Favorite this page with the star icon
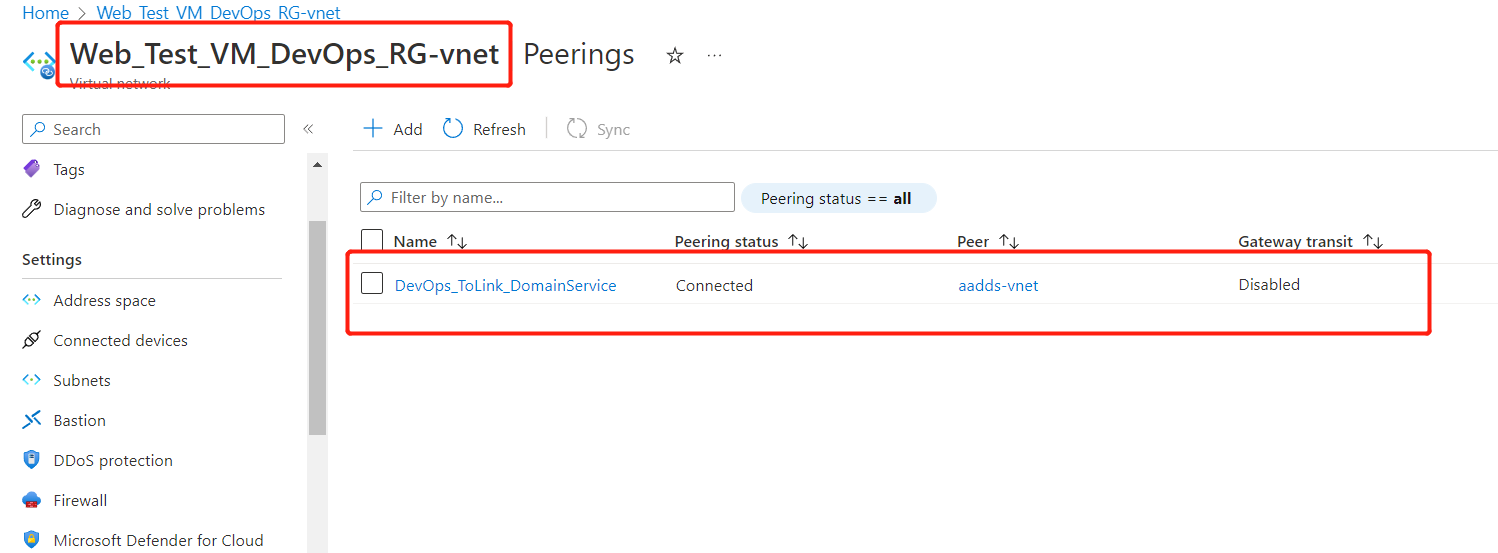Viewport: 1498px width, 553px height. point(675,56)
